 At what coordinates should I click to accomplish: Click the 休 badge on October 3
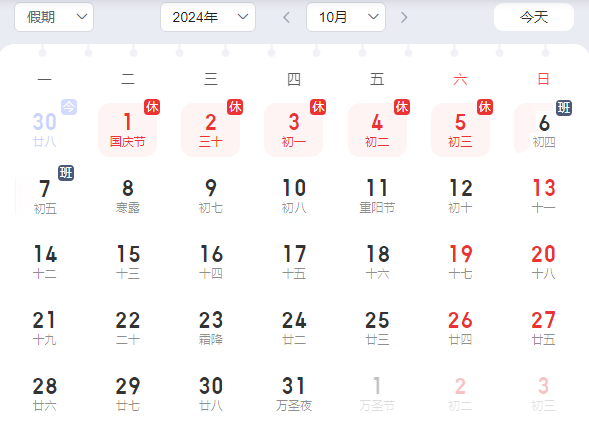pyautogui.click(x=318, y=107)
